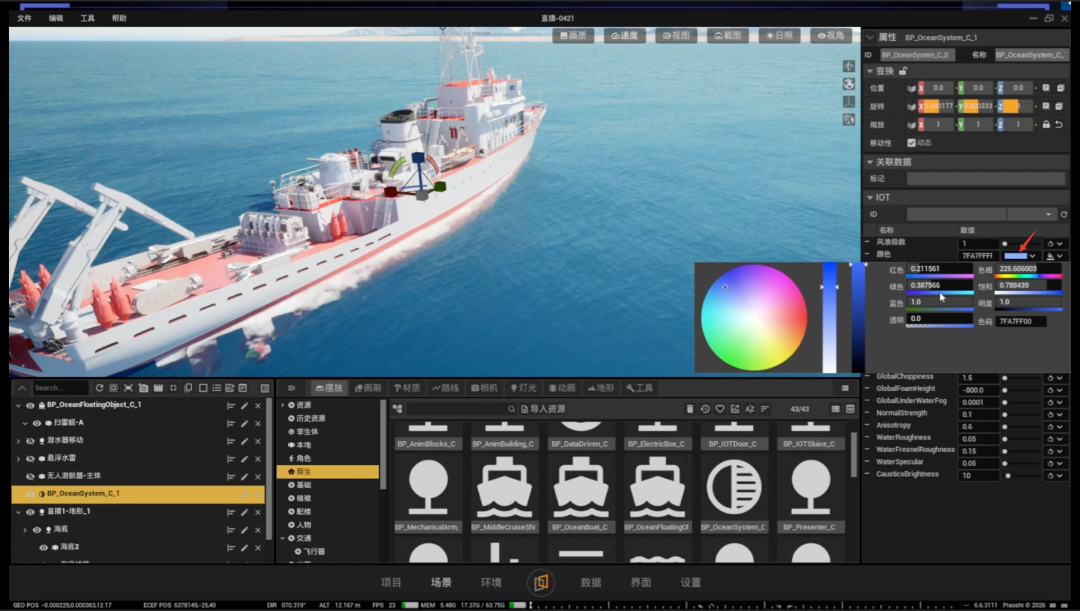Show the hidden 悬浮水雷 layer
Screen dimensions: 1080x611
pyautogui.click(x=30, y=458)
